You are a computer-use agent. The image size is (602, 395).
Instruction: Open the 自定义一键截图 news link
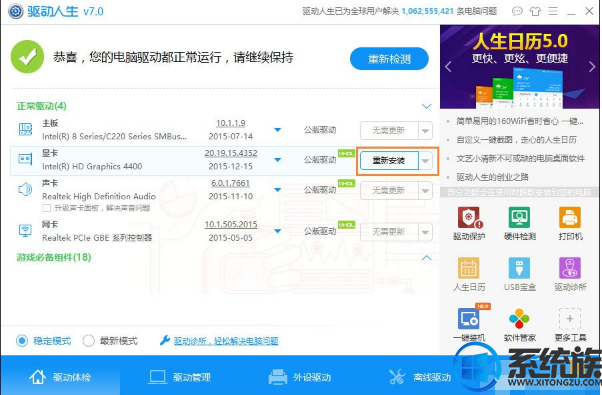(516, 140)
